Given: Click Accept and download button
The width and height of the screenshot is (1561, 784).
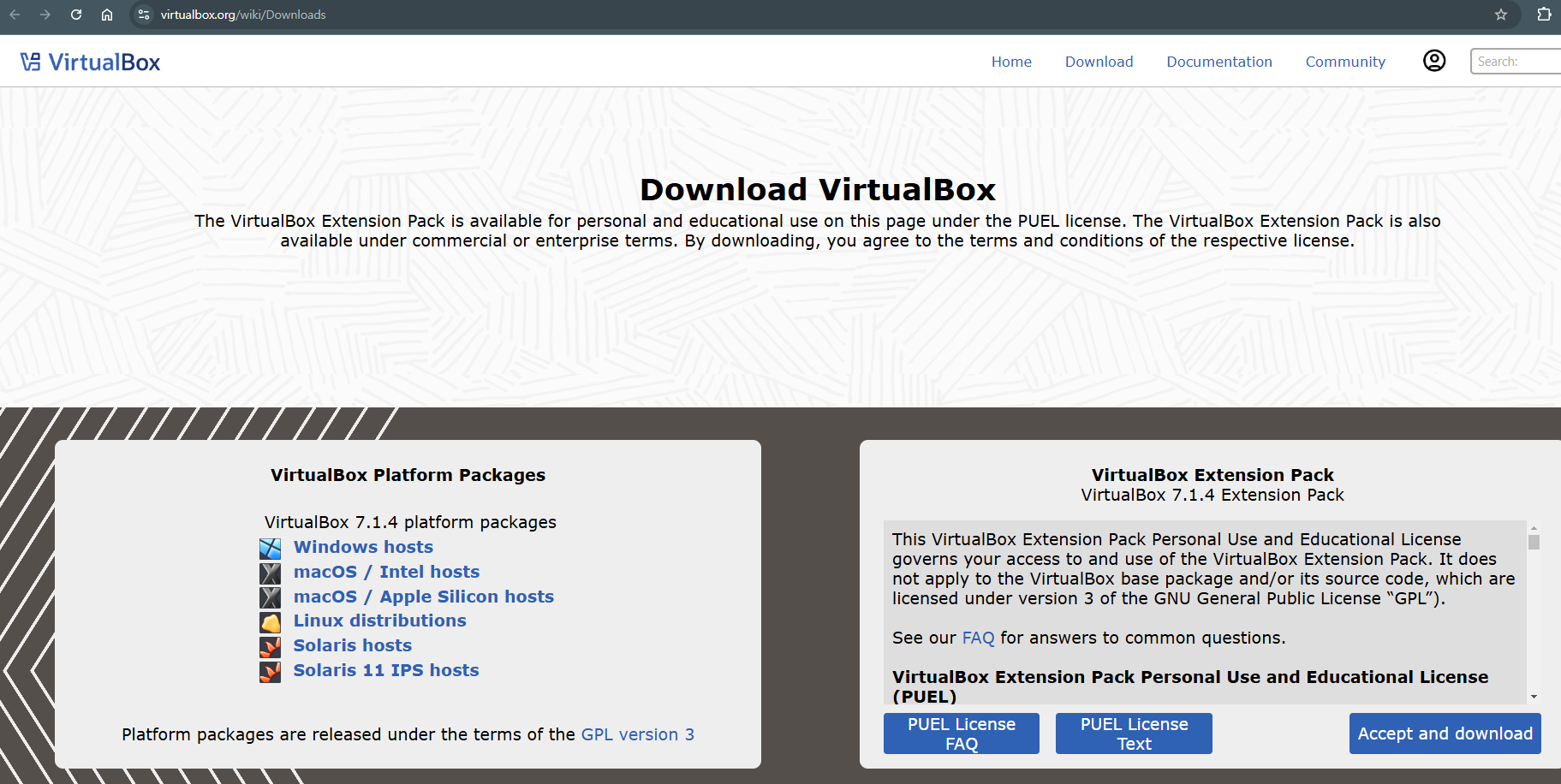Looking at the screenshot, I should click(x=1445, y=734).
